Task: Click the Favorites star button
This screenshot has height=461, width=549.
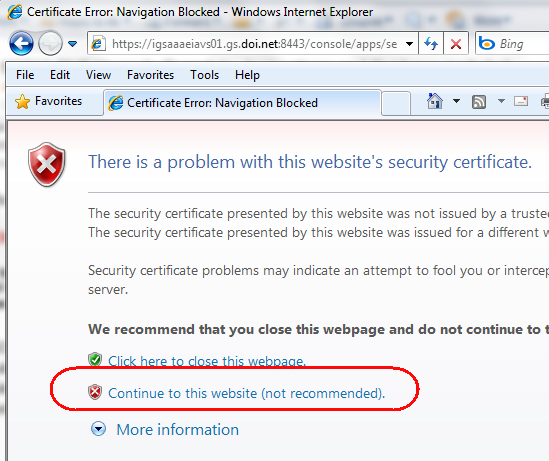Action: (48, 101)
